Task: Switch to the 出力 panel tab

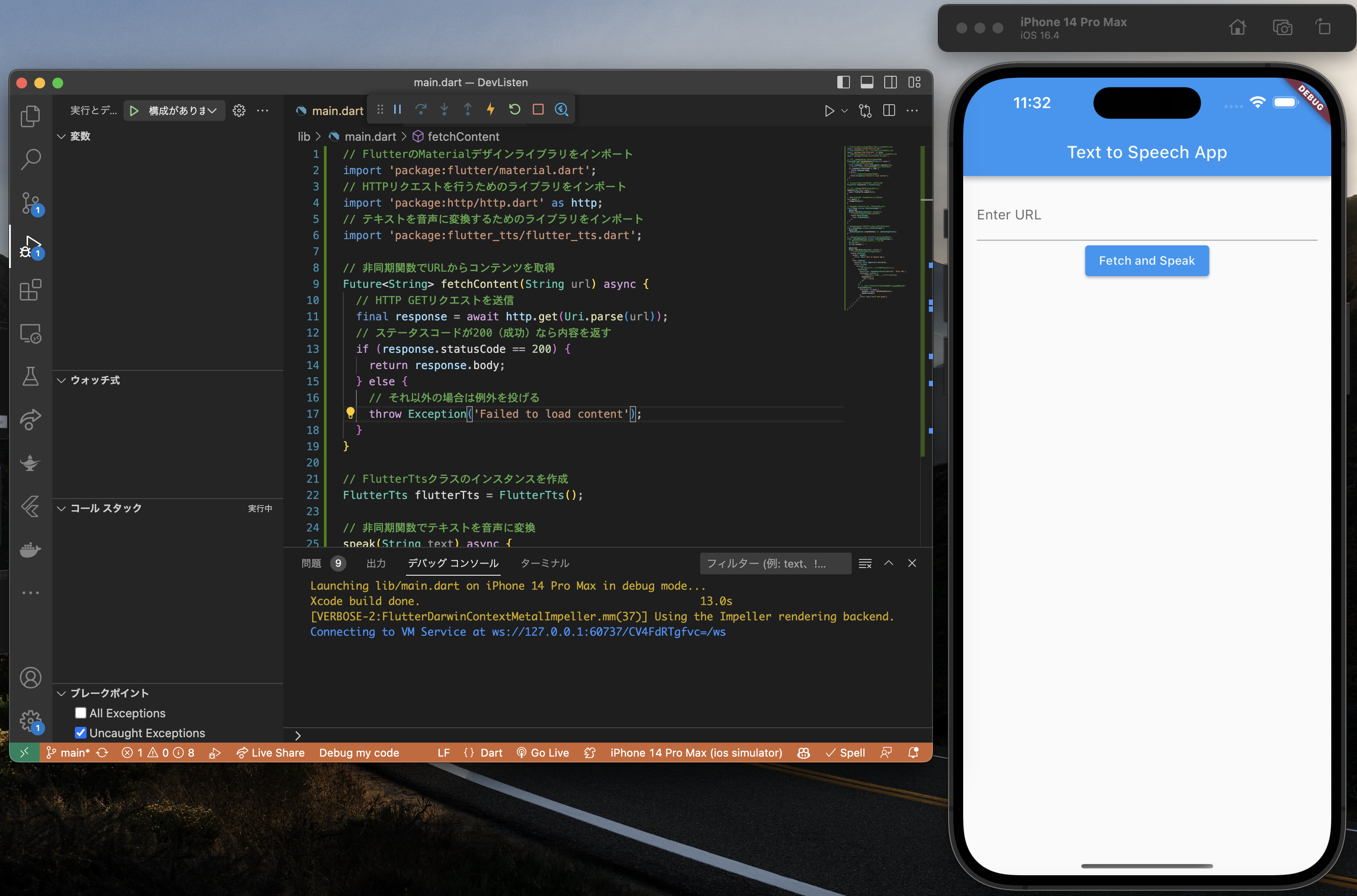Action: 375,563
